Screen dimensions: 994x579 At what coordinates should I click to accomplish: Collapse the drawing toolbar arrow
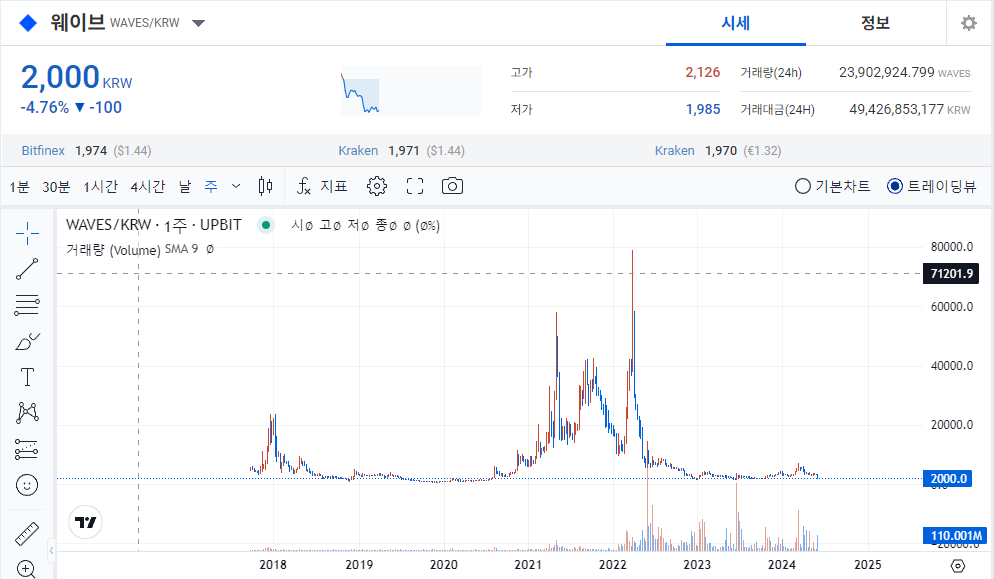point(51,550)
